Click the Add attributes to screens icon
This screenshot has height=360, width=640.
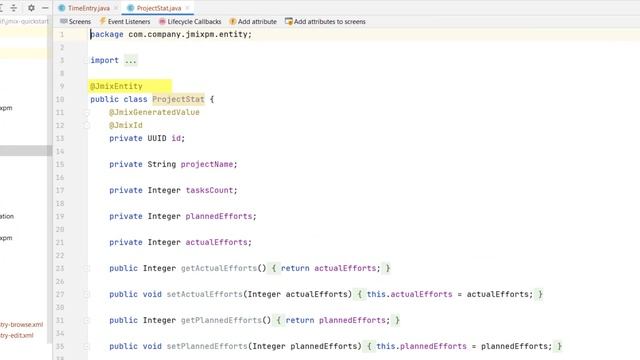click(289, 21)
